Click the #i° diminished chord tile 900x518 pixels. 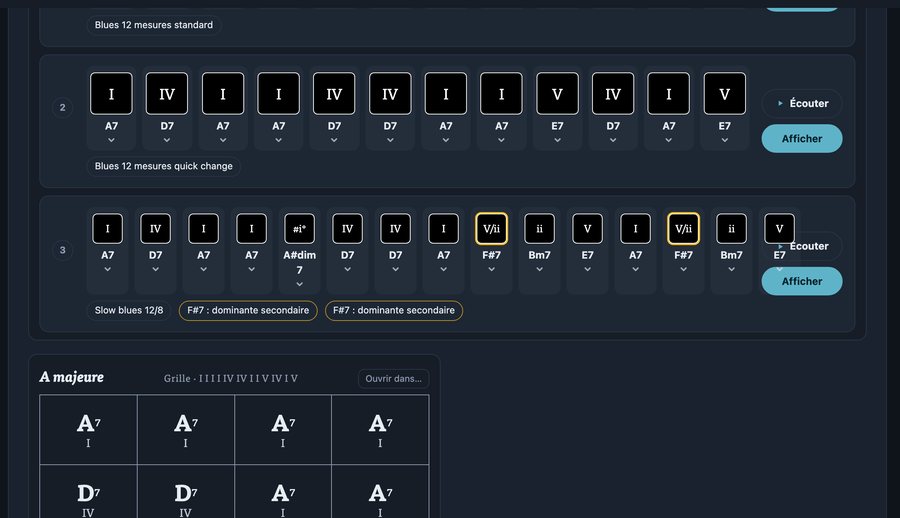coord(300,229)
